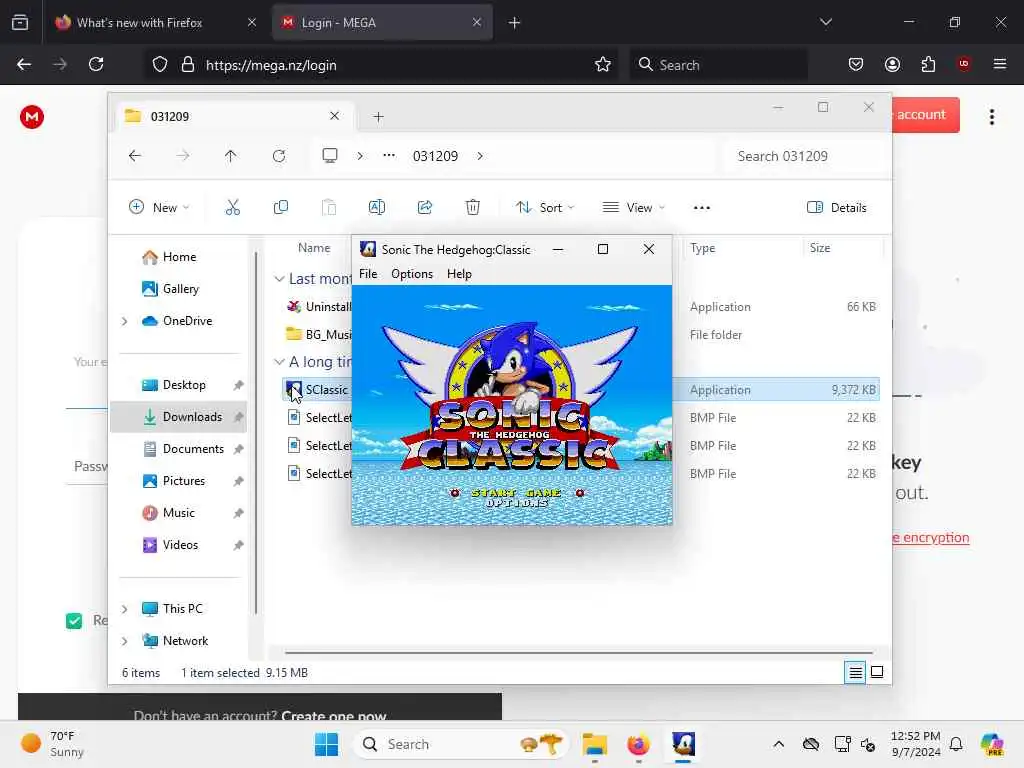
Task: Select the 031209 Explorer tab
Action: (x=234, y=116)
